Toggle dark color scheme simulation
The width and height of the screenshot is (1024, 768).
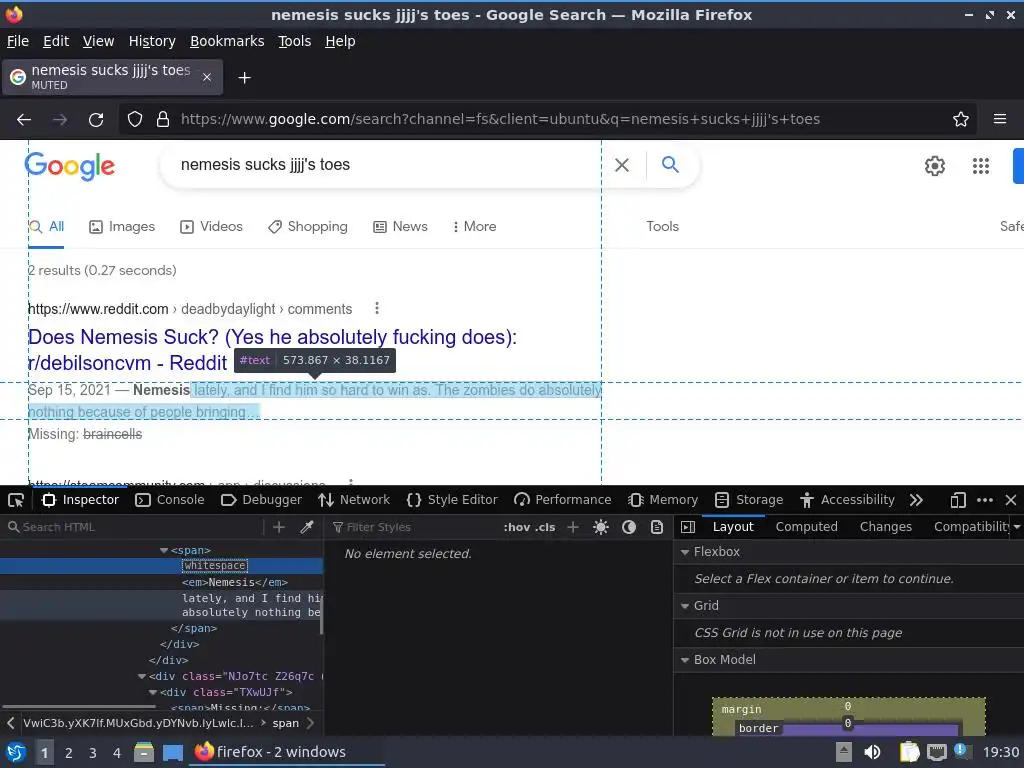629,527
